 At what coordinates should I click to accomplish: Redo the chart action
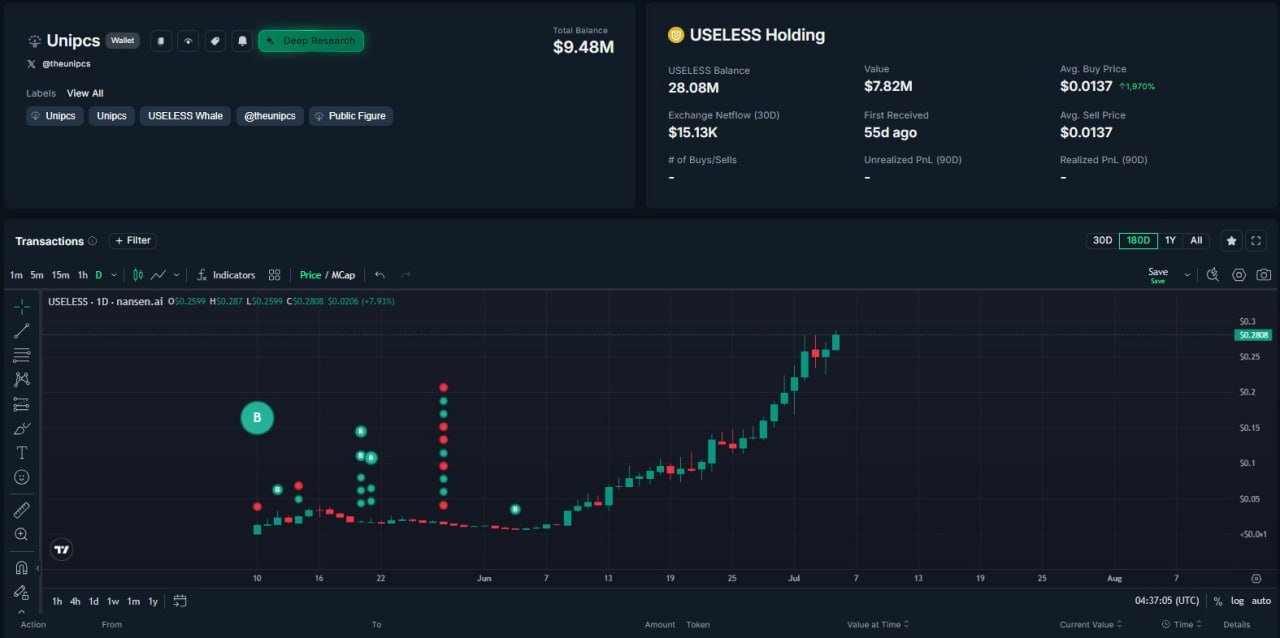(405, 275)
